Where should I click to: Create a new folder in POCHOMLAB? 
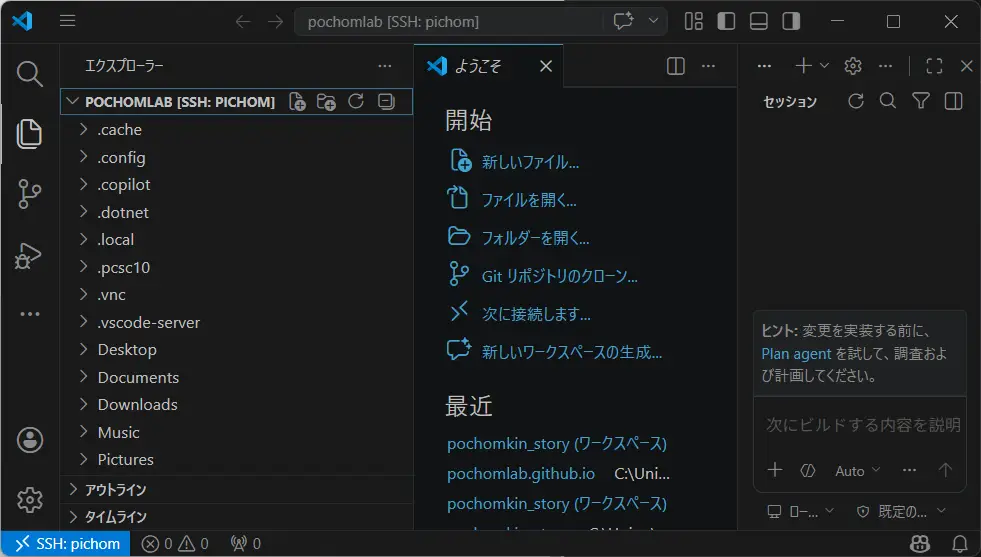coord(326,101)
